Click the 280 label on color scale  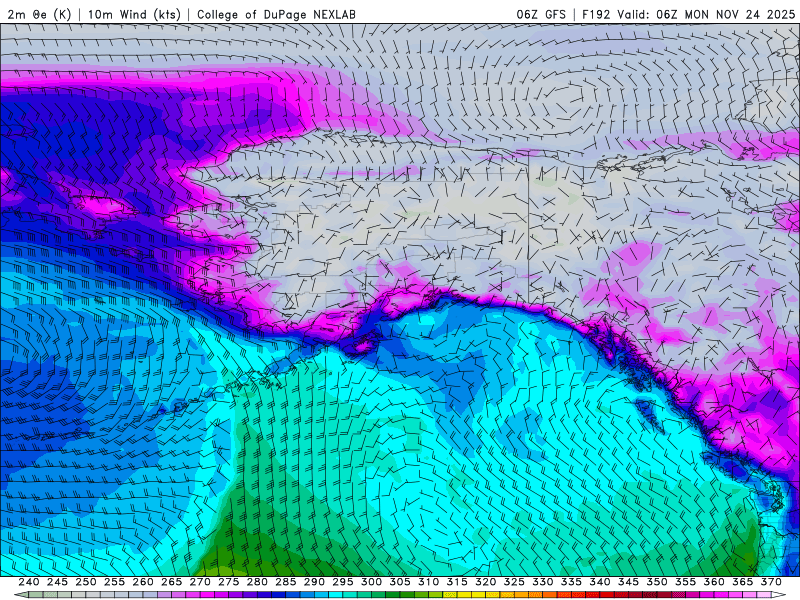pyautogui.click(x=257, y=582)
